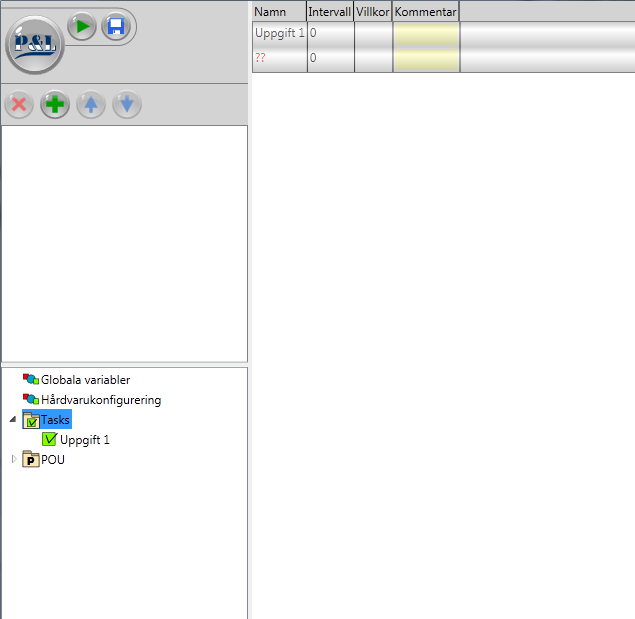Click the Villkor column header
Viewport: 635px width, 619px height.
click(x=373, y=11)
